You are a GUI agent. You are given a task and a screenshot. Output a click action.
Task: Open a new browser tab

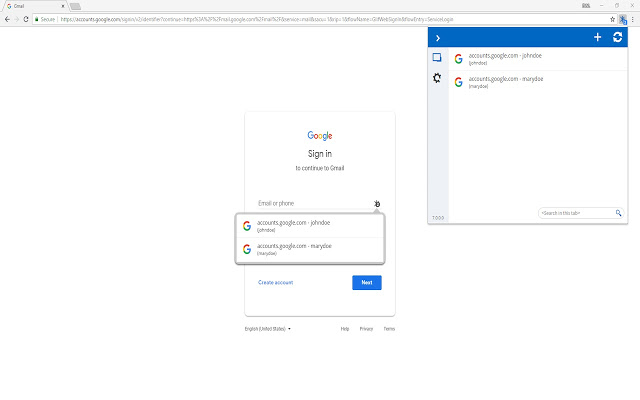pyautogui.click(x=75, y=6)
